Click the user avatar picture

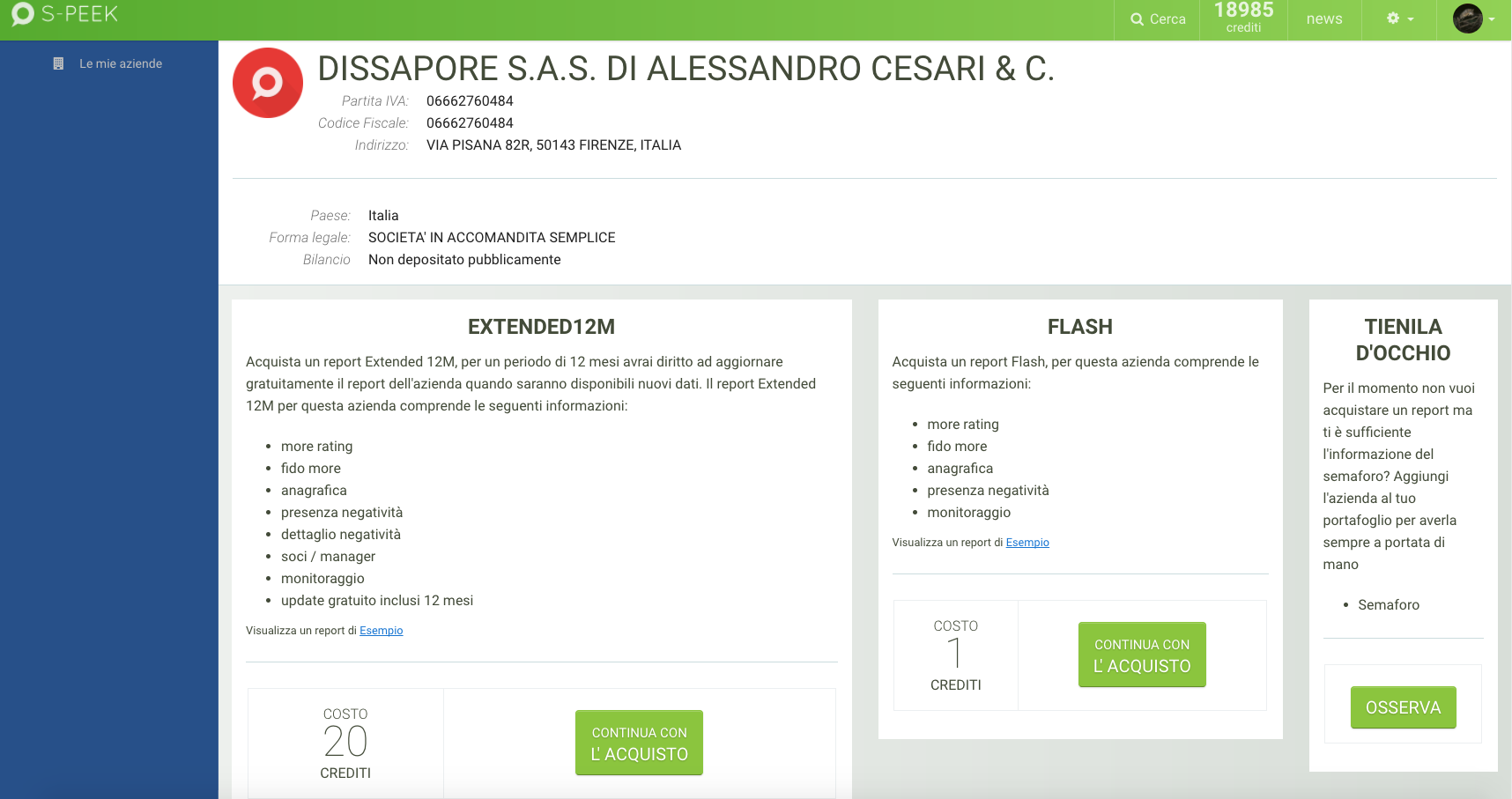click(1467, 18)
